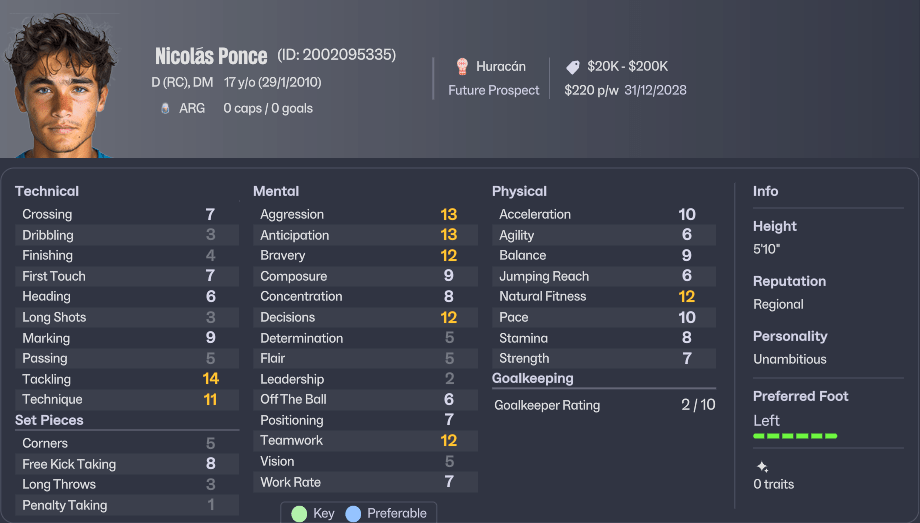Screen dimensions: 920x523
Task: Click the Unambitious personality value
Action: (x=790, y=359)
